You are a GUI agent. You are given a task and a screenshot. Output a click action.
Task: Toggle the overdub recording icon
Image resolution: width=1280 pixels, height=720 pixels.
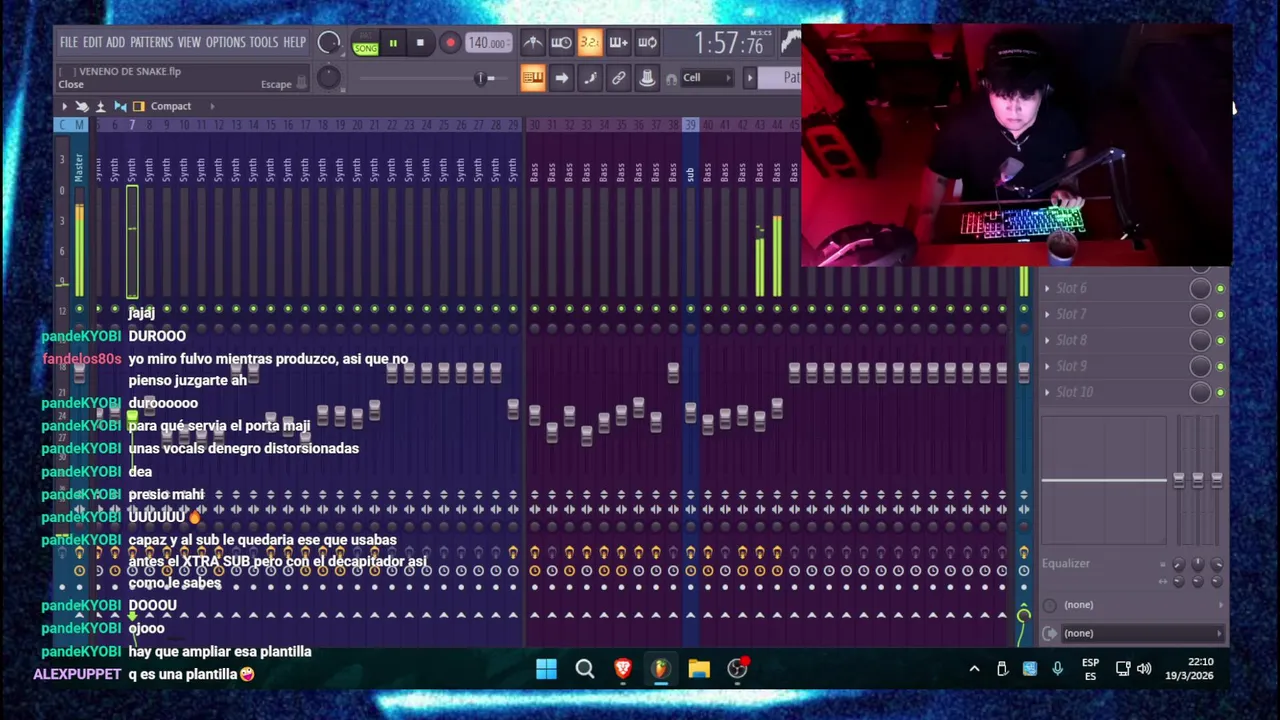coord(618,43)
